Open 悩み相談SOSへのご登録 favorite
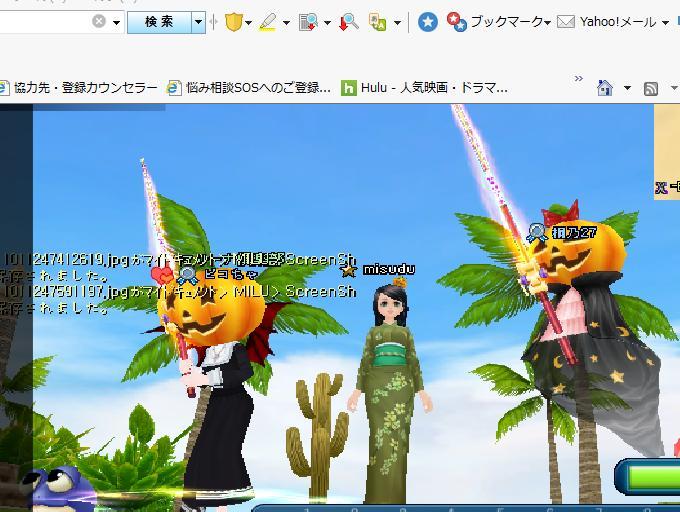The image size is (680, 512). click(x=249, y=88)
